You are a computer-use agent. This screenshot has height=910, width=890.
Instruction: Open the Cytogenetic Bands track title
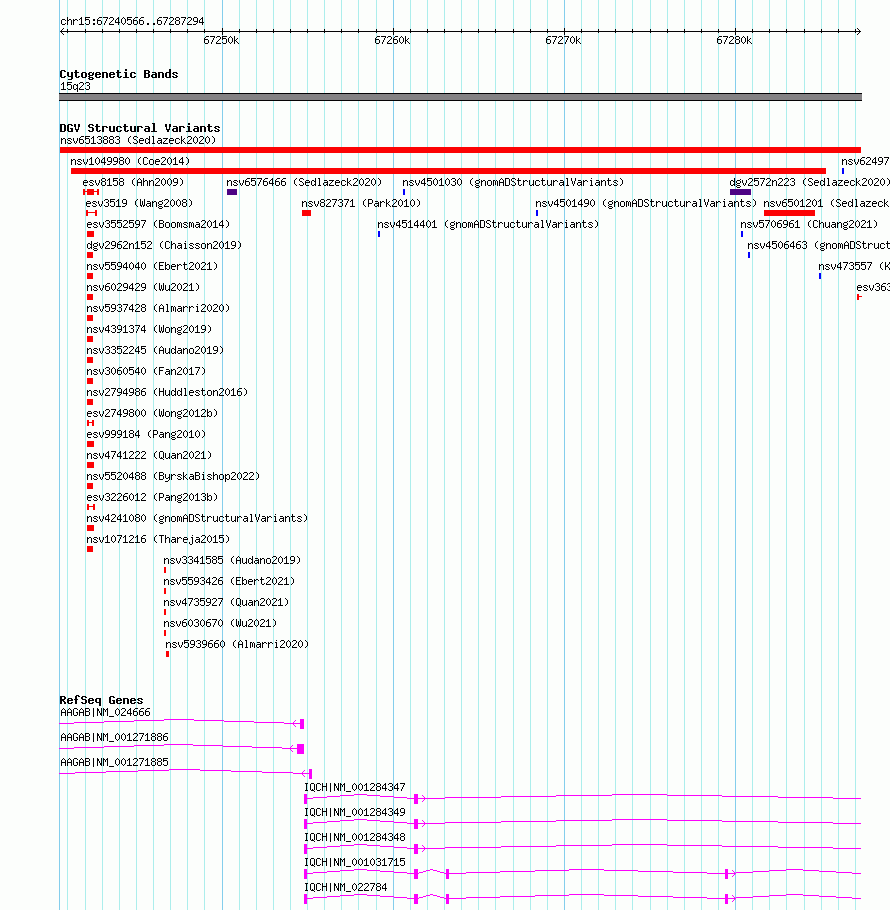click(x=119, y=74)
